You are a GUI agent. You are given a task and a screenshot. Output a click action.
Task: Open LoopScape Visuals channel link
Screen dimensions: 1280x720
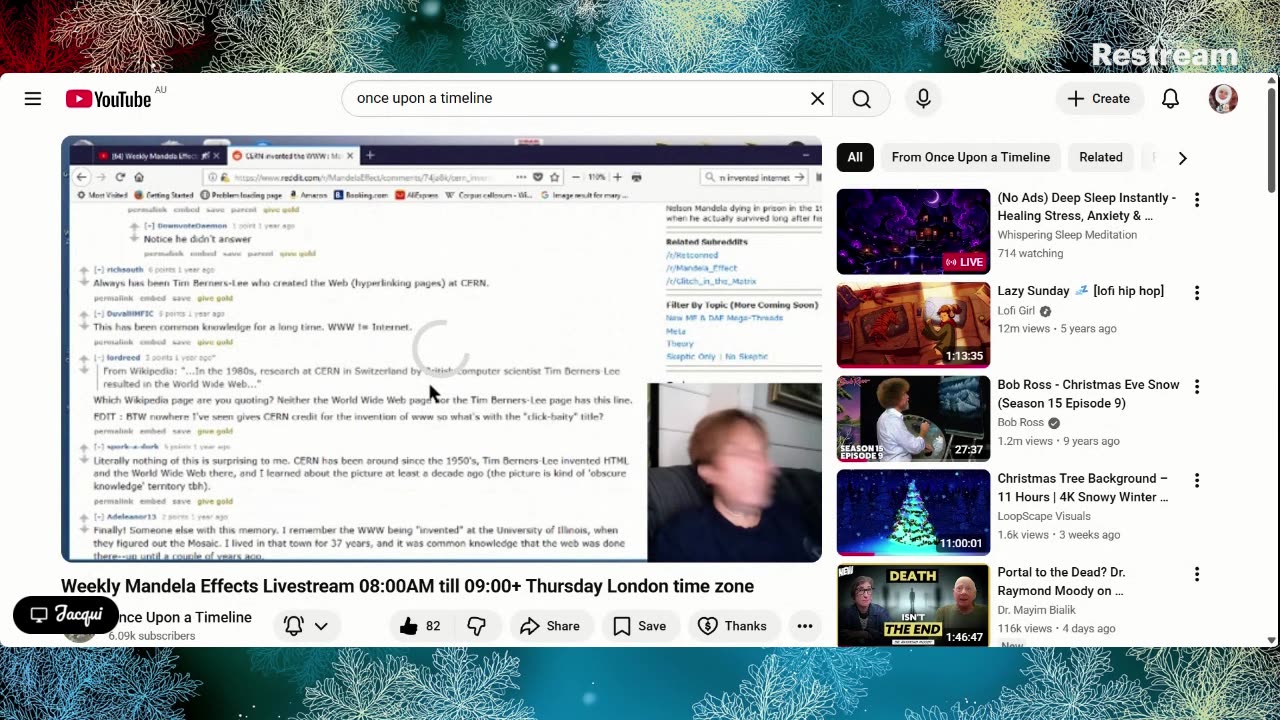point(1044,517)
